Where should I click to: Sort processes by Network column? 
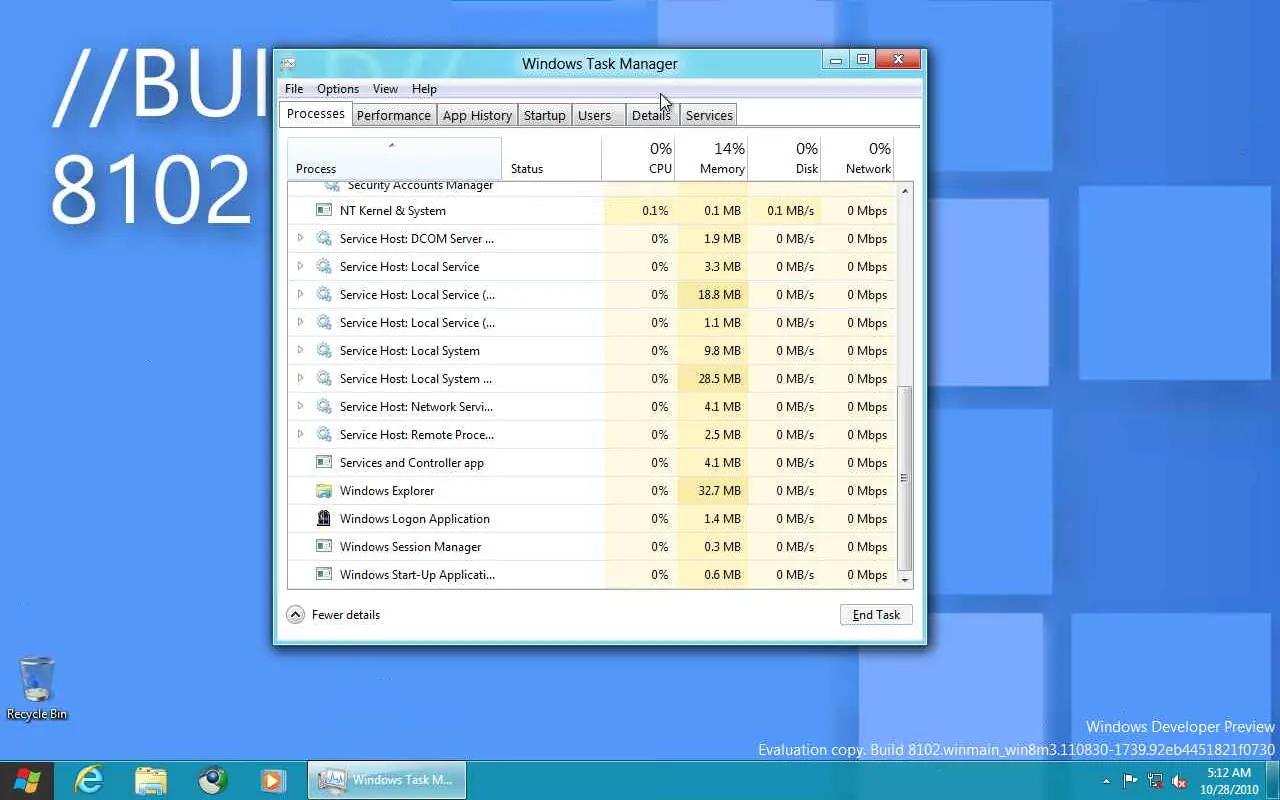858,158
